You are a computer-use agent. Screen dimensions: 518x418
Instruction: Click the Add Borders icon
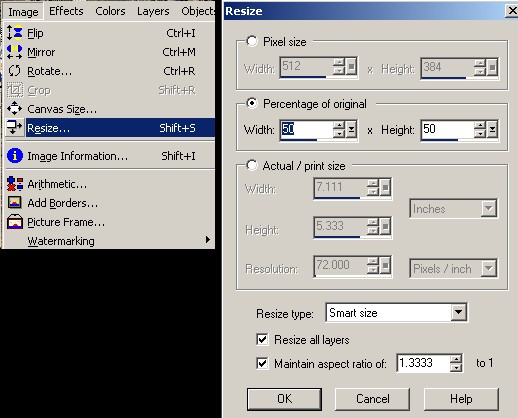(15, 203)
